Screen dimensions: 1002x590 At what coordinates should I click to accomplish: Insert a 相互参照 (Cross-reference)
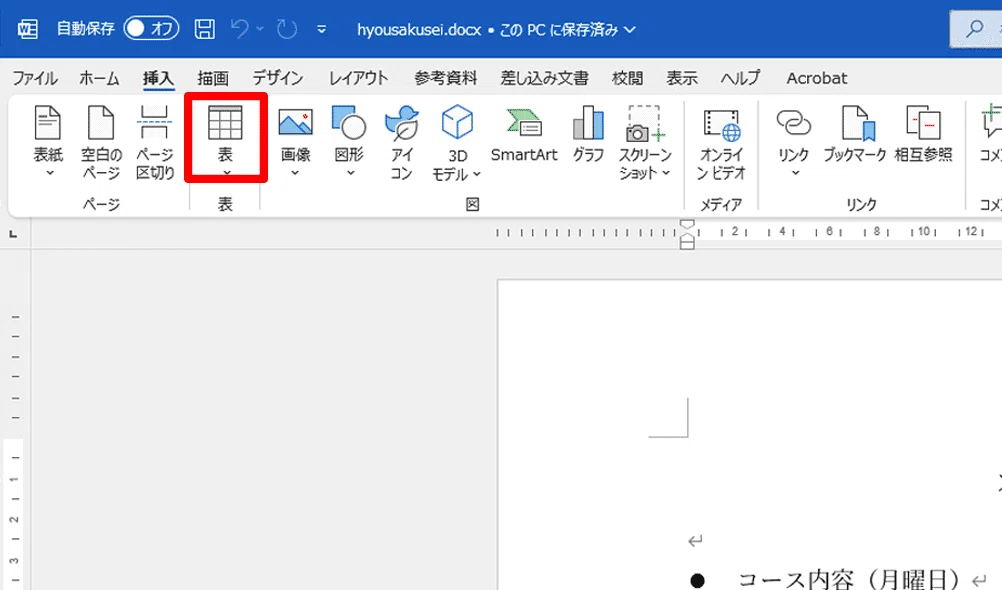923,134
